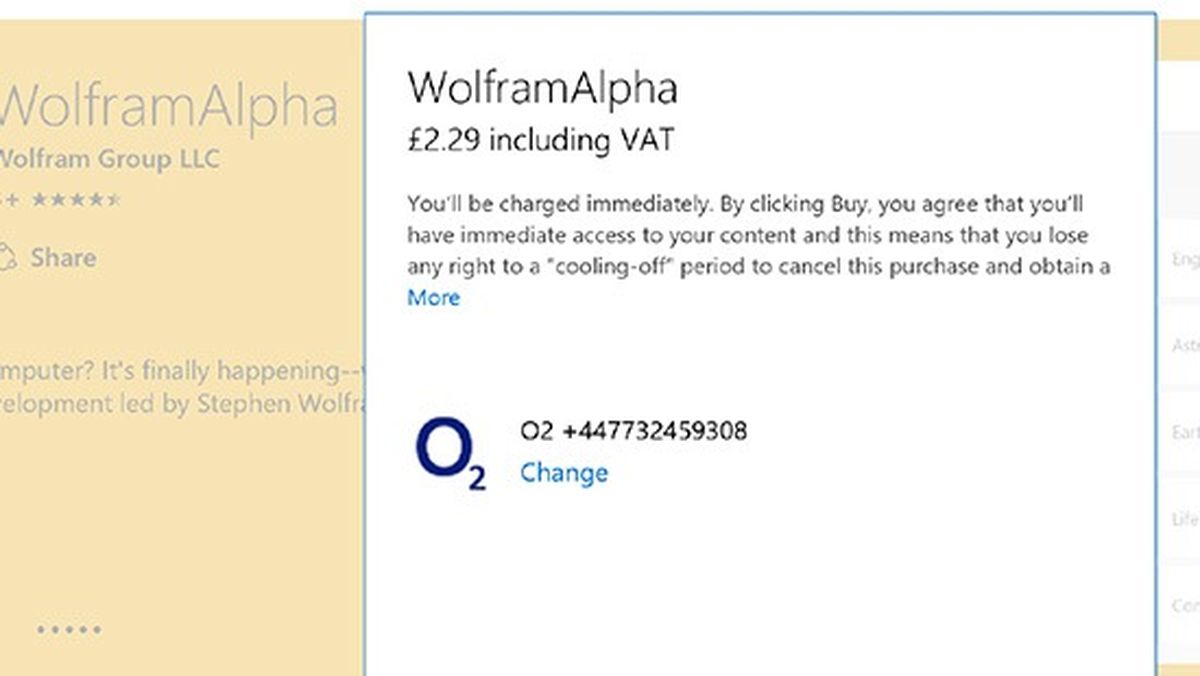Open the Wolfram Group LLC publisher page
This screenshot has width=1200, height=676.
(110, 159)
